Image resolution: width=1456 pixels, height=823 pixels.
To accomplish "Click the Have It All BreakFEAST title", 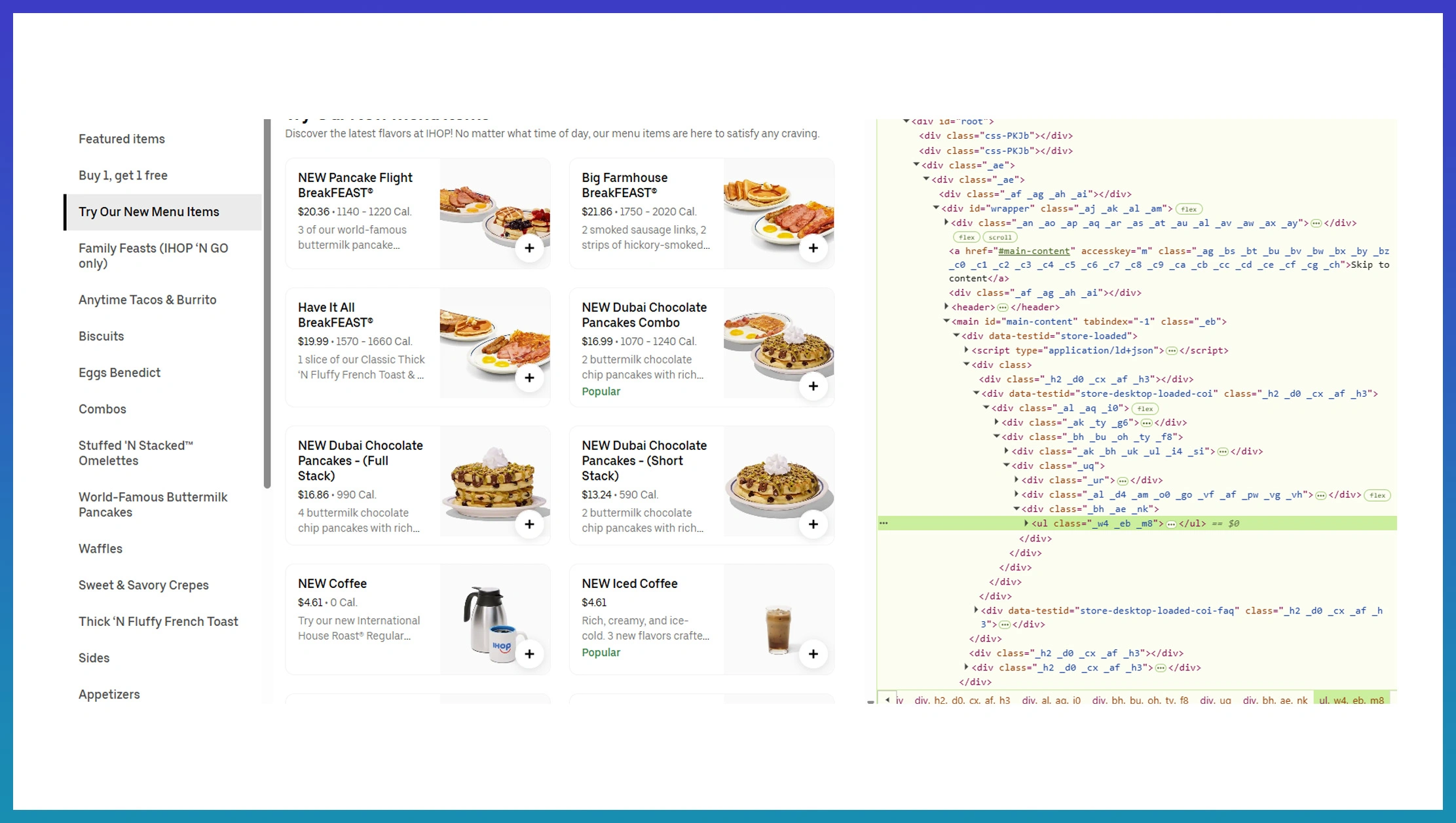I will [335, 315].
